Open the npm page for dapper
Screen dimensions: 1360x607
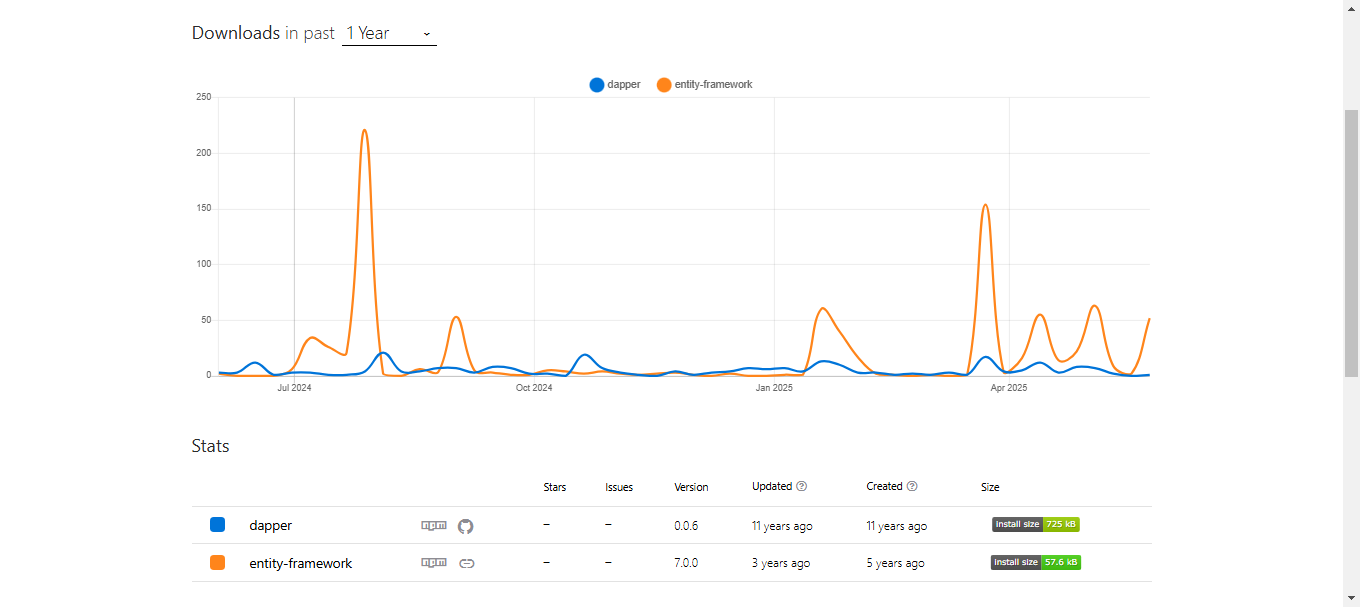(x=434, y=525)
